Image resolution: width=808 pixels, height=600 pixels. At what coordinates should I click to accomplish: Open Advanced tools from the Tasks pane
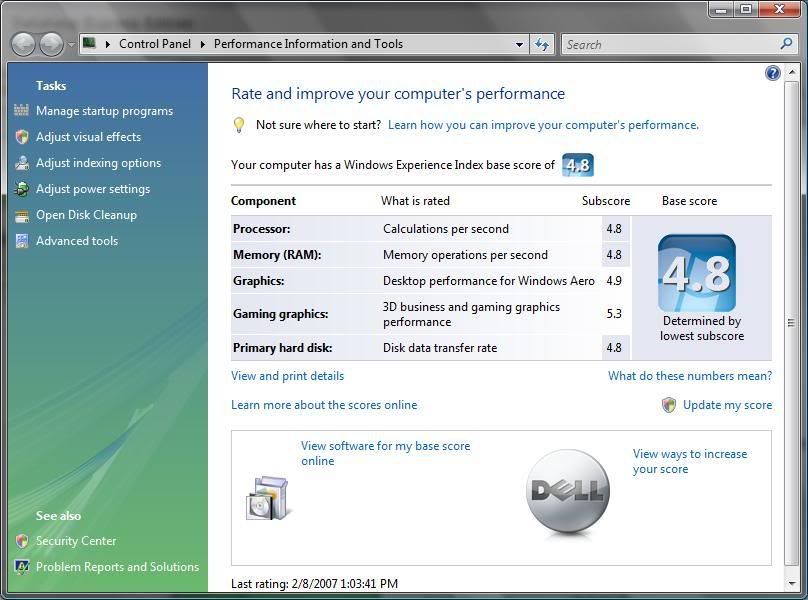click(77, 241)
